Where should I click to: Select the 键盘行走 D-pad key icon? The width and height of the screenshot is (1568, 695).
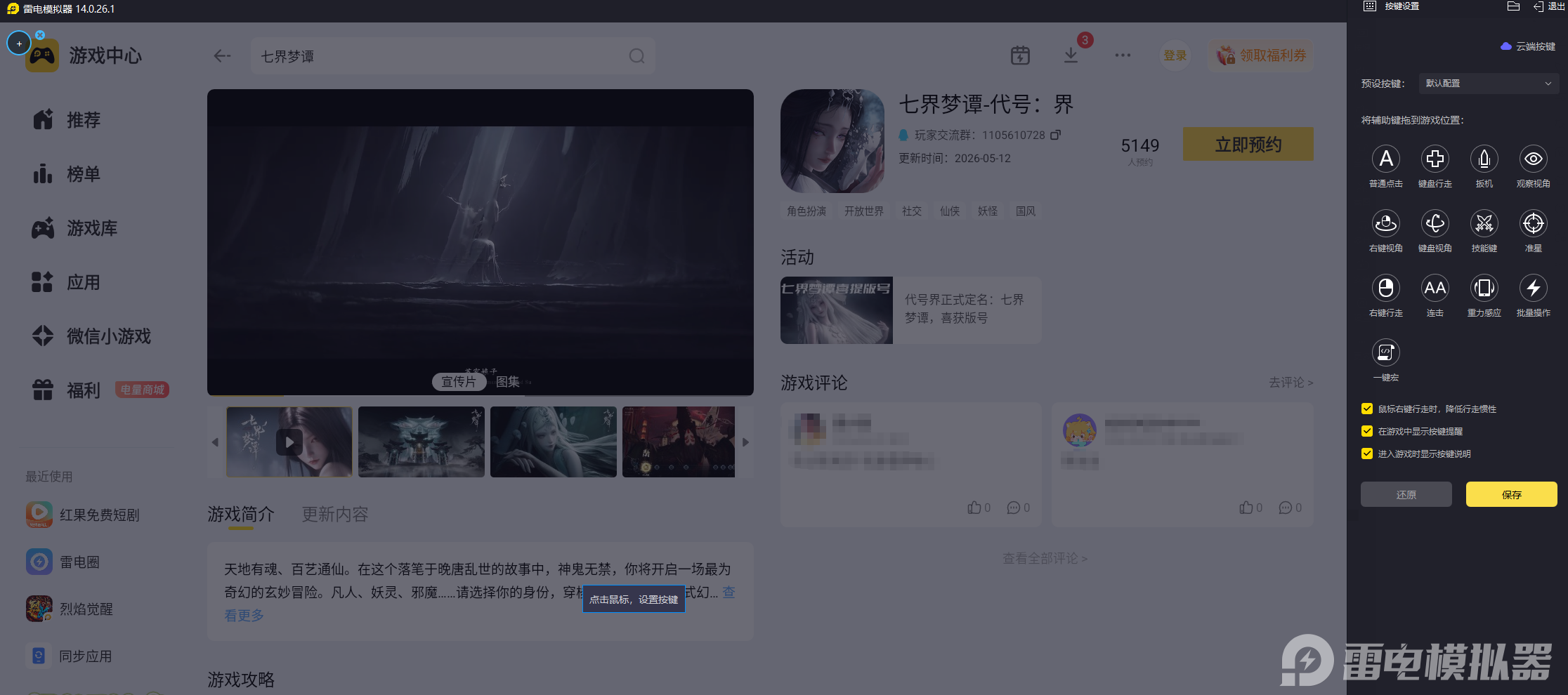pos(1435,159)
